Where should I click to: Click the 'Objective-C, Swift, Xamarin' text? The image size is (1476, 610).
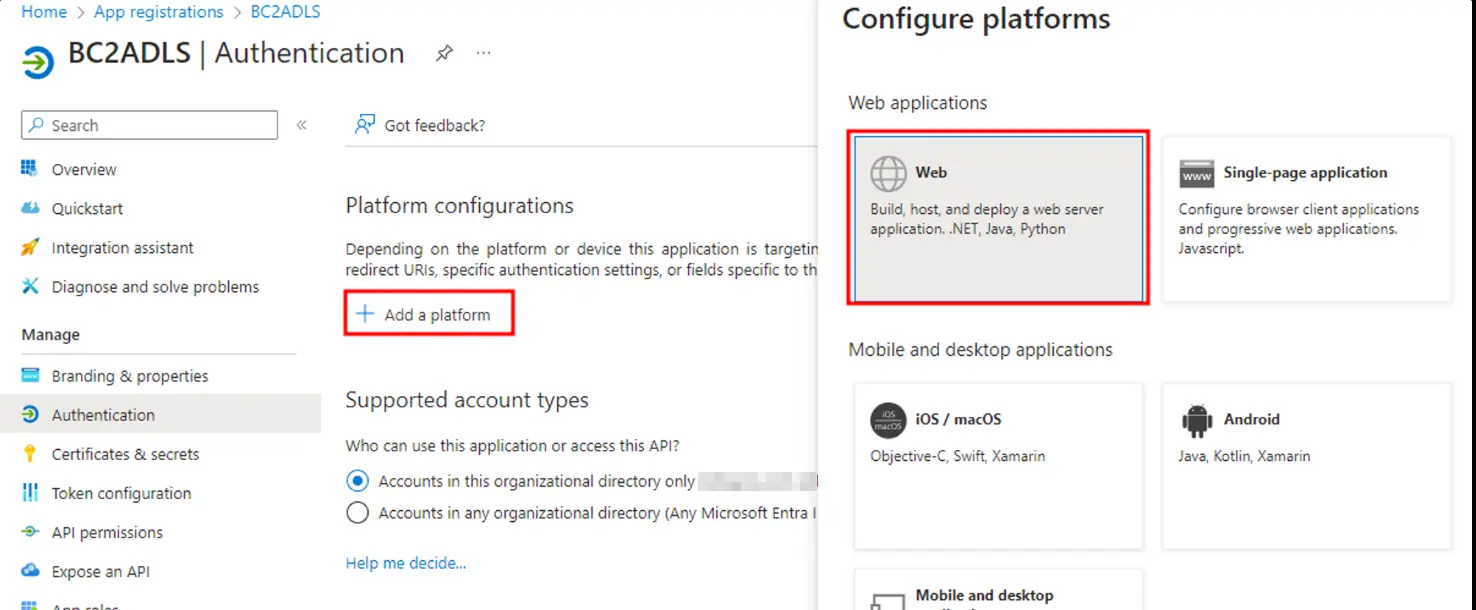click(x=958, y=456)
